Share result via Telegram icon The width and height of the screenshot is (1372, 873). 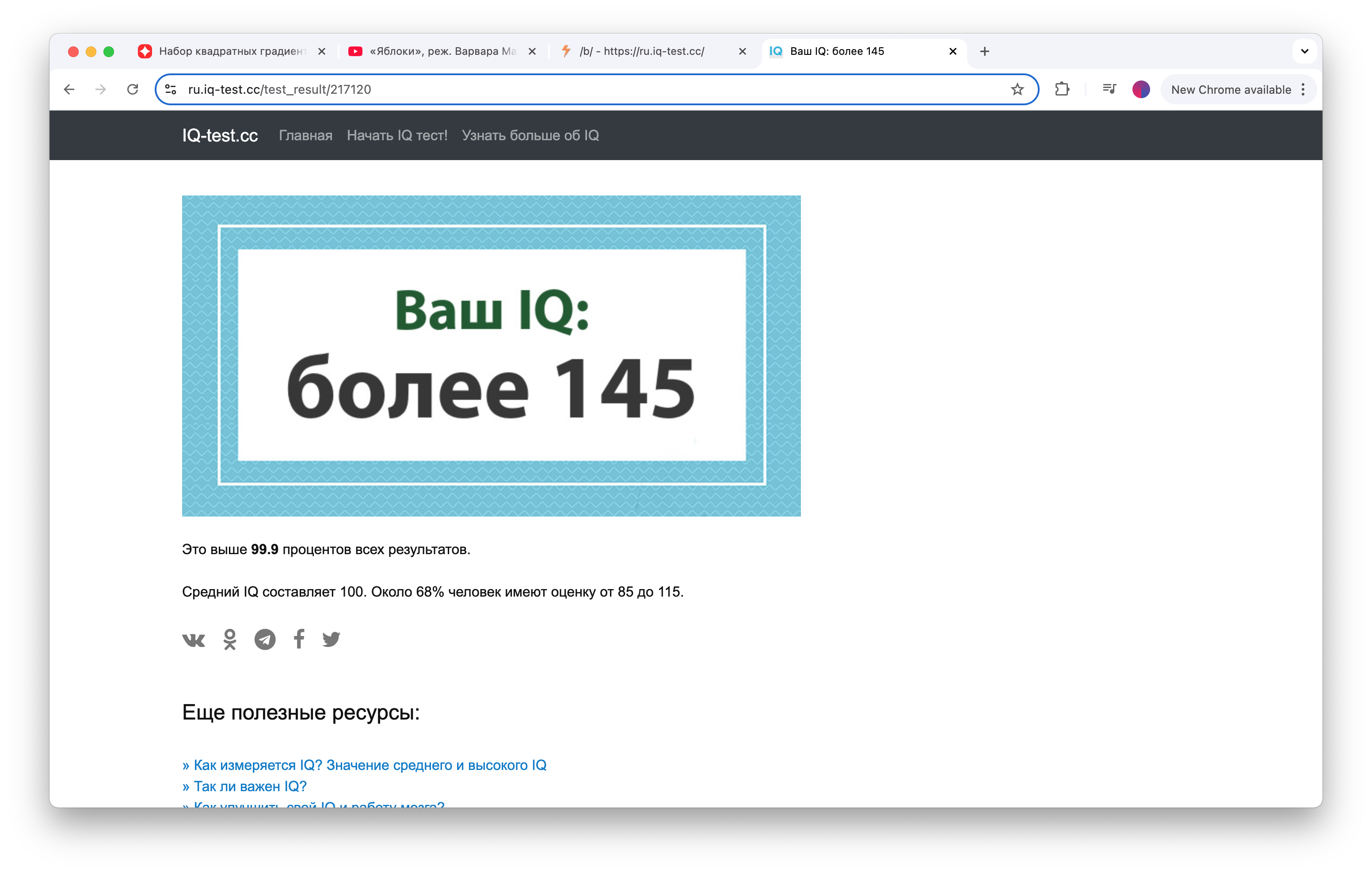265,639
